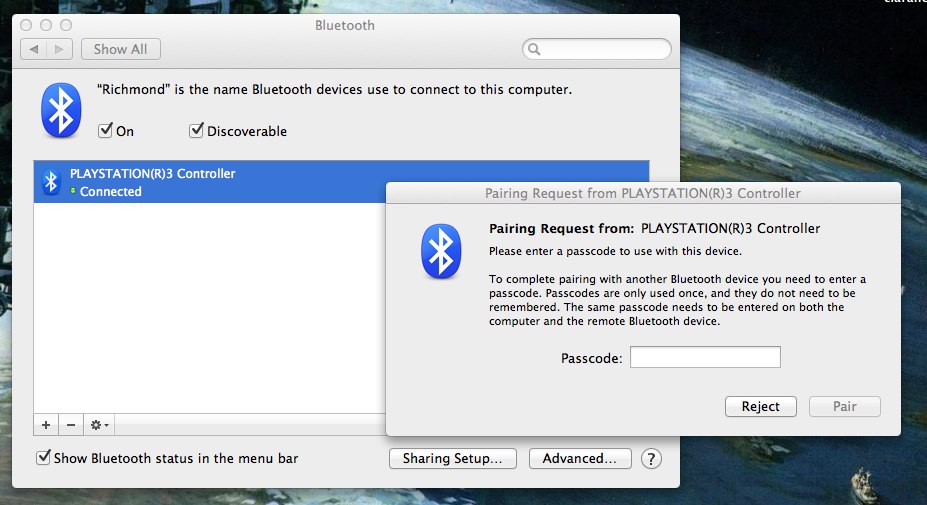927x505 pixels.
Task: Click the Bluetooth icon in the pairing dialog
Action: [x=441, y=251]
